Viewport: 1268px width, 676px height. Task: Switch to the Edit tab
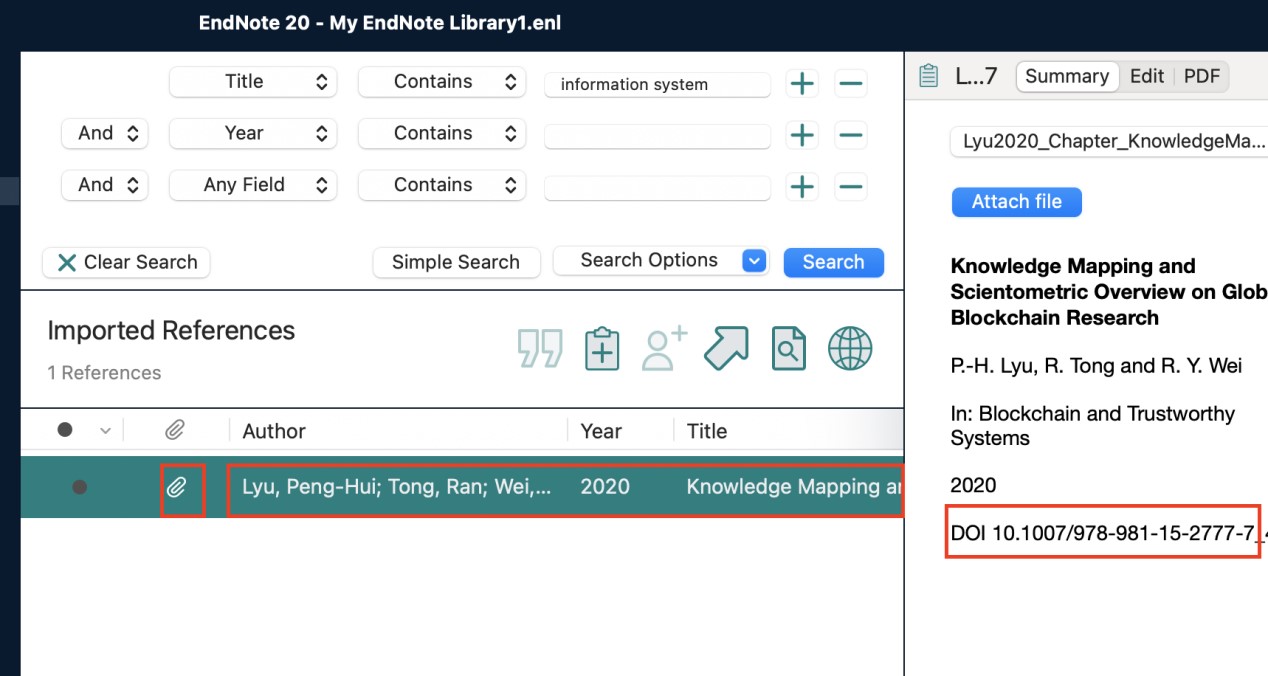pos(1147,76)
